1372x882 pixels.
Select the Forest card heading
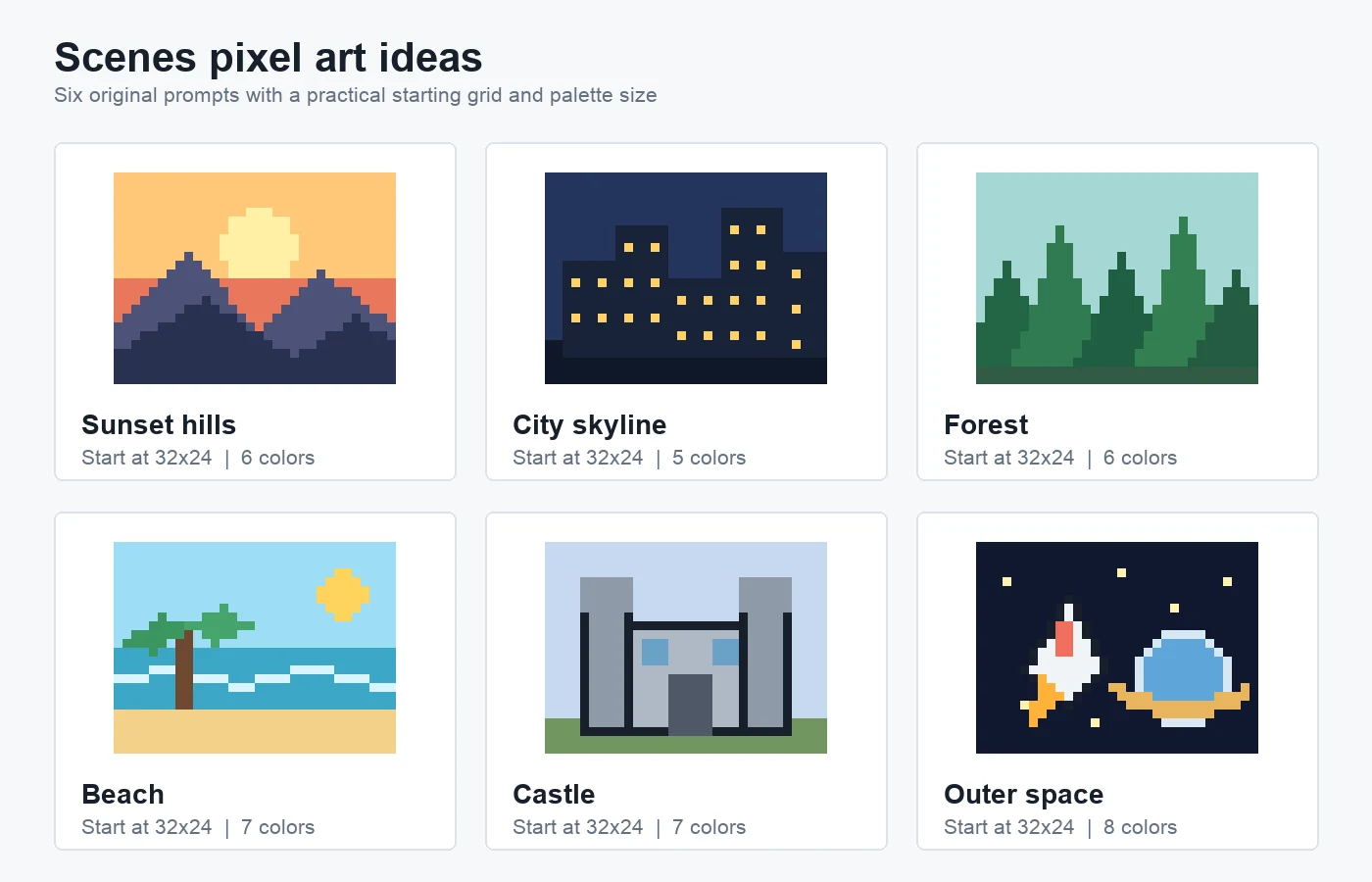(x=986, y=425)
